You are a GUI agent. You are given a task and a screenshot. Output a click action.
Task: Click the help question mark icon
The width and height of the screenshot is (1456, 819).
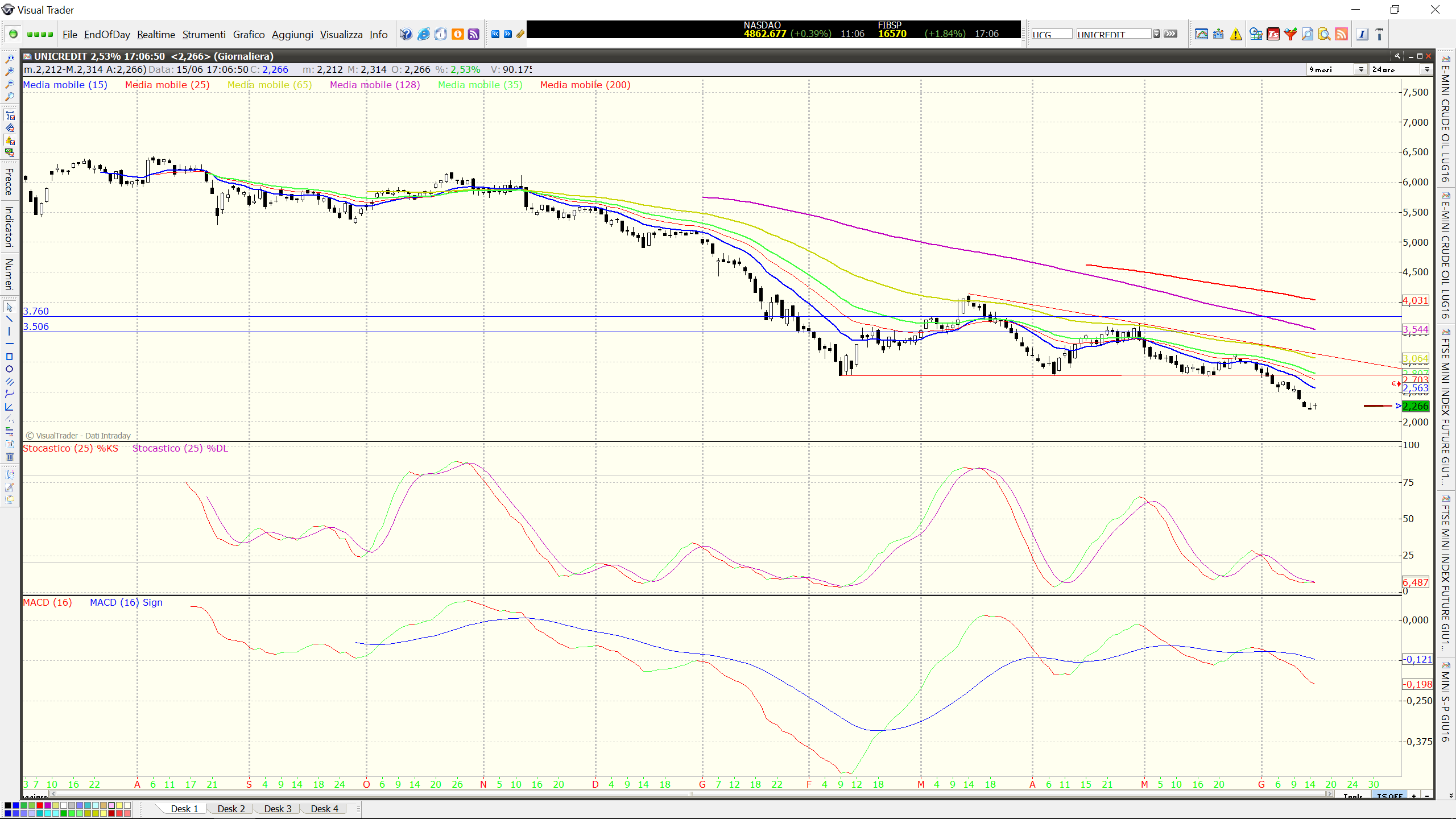(406, 34)
